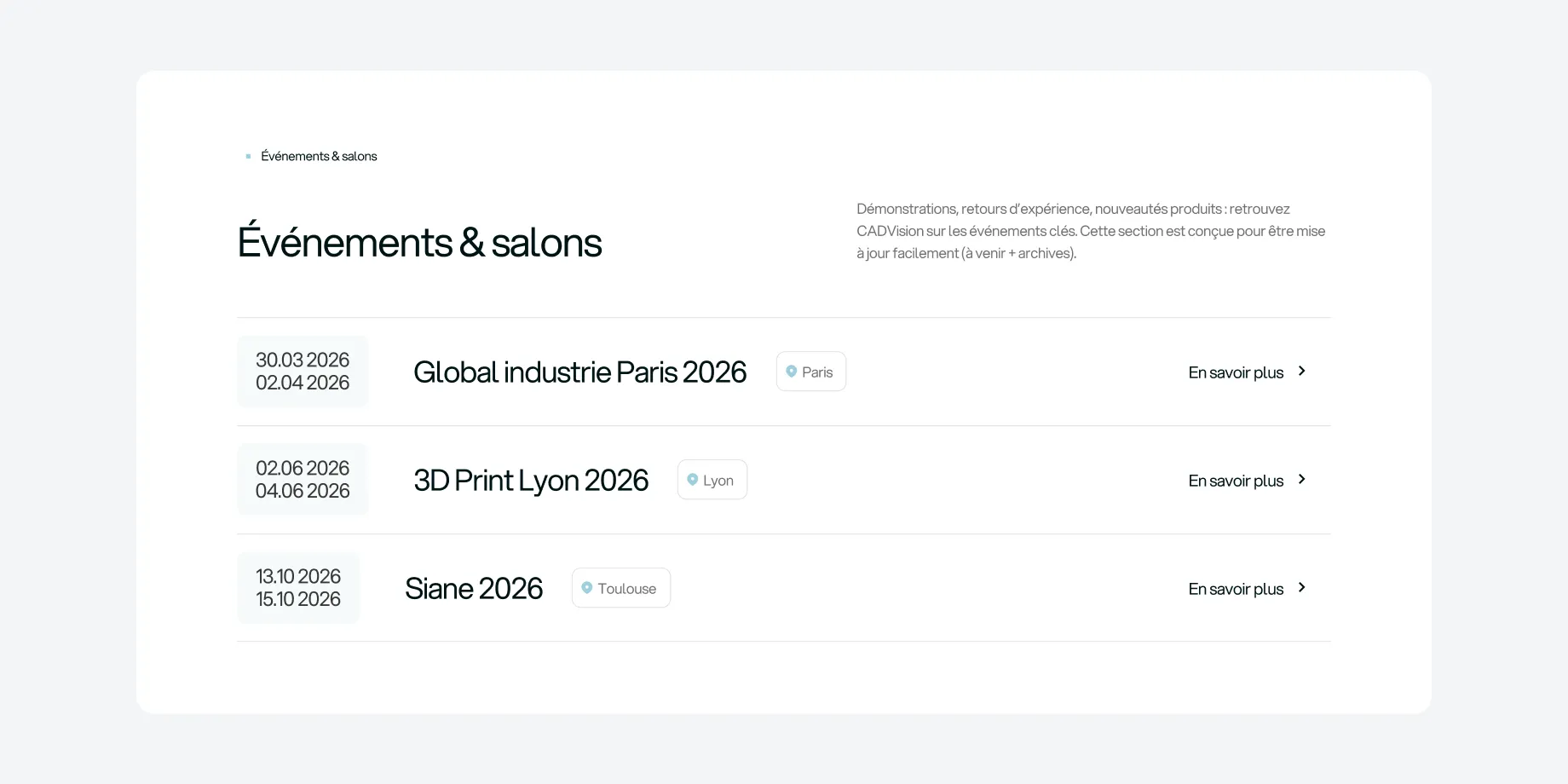Click the Démonstrations description paragraph
This screenshot has width=1568, height=784.
[x=1091, y=231]
